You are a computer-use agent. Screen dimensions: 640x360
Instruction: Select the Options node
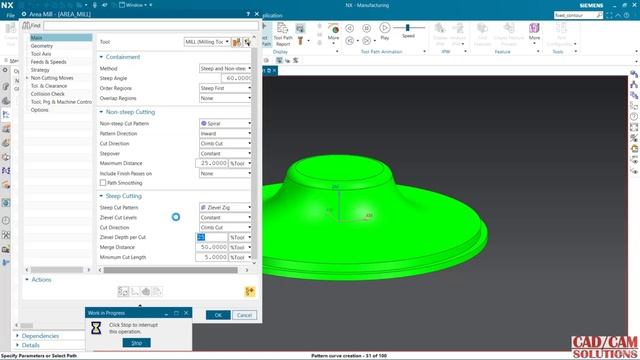coord(39,110)
